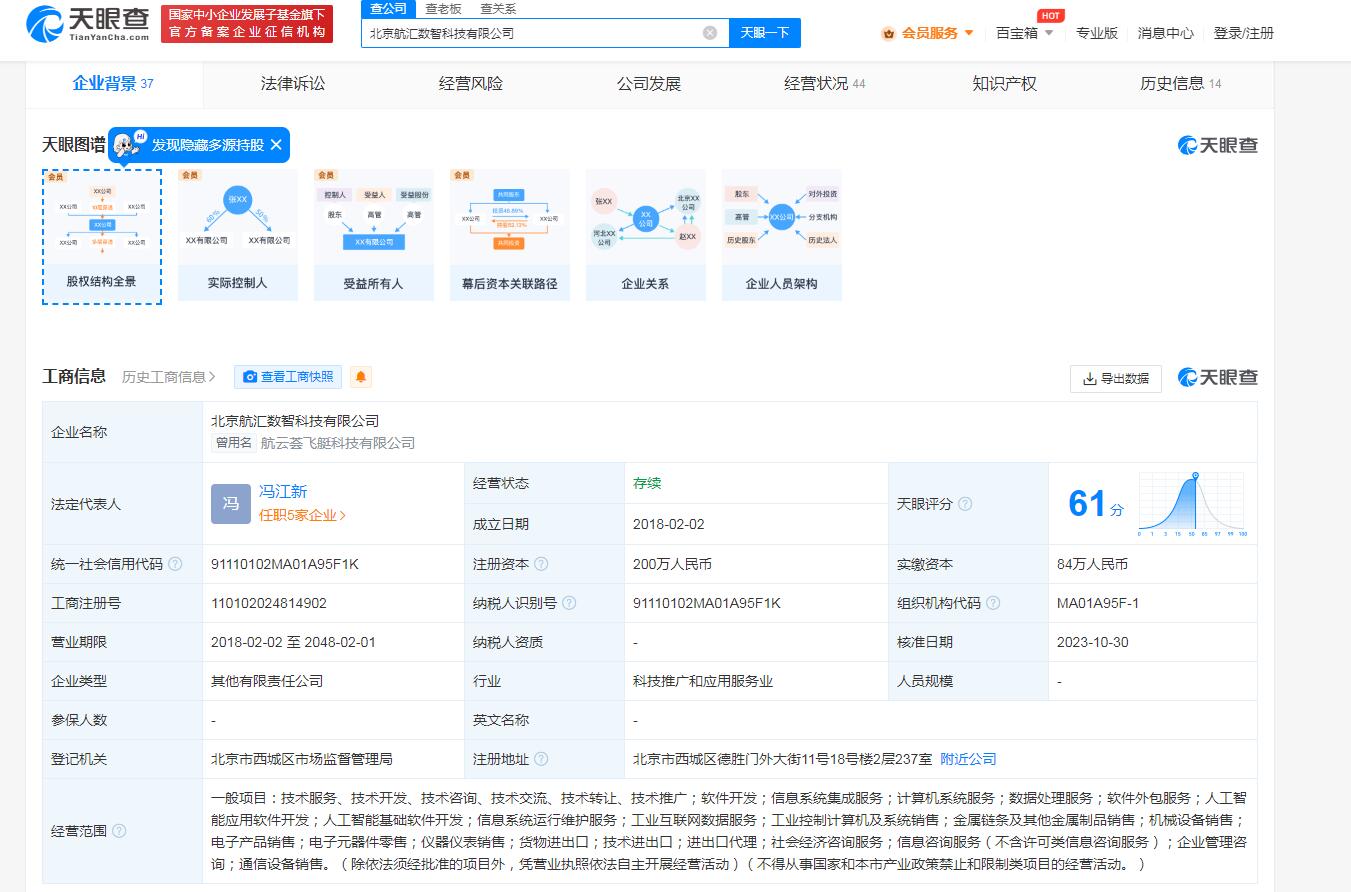Open legal representative 冯江新's profile link
This screenshot has width=1351, height=892.
point(283,491)
